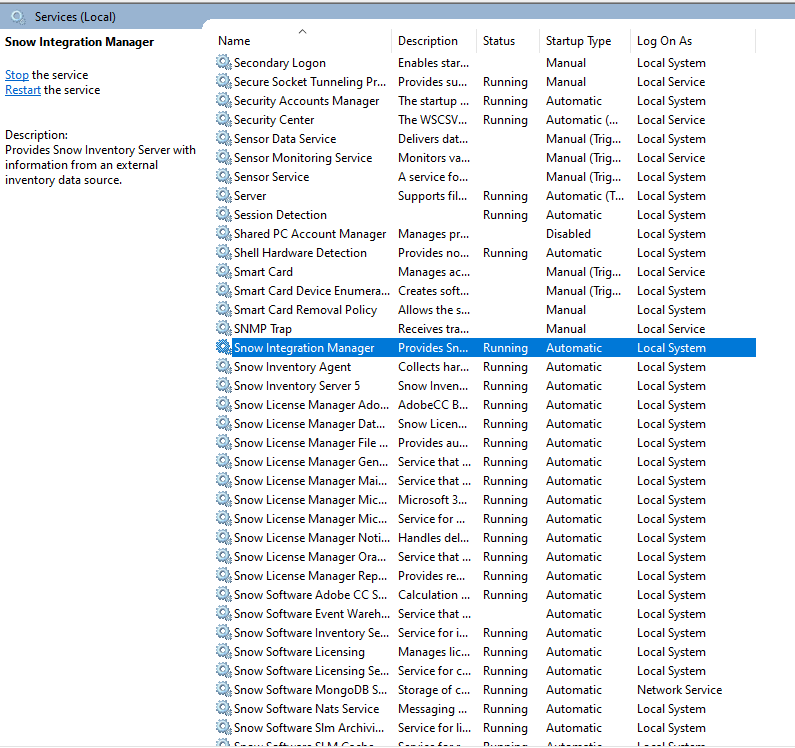Click the gear icon for Sensor Service
The image size is (795, 748).
(224, 176)
